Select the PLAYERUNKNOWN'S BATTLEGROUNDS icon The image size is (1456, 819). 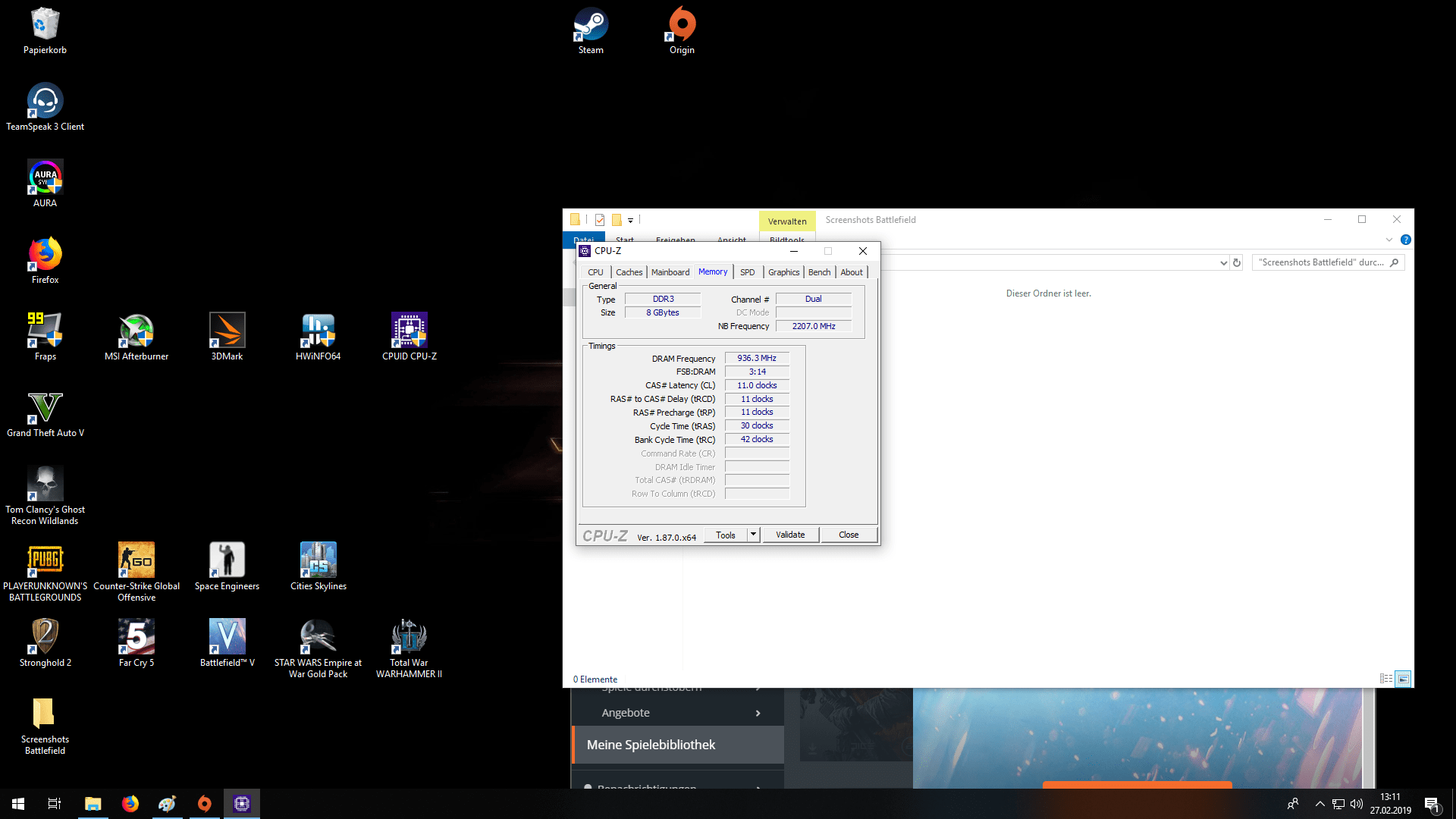[45, 572]
